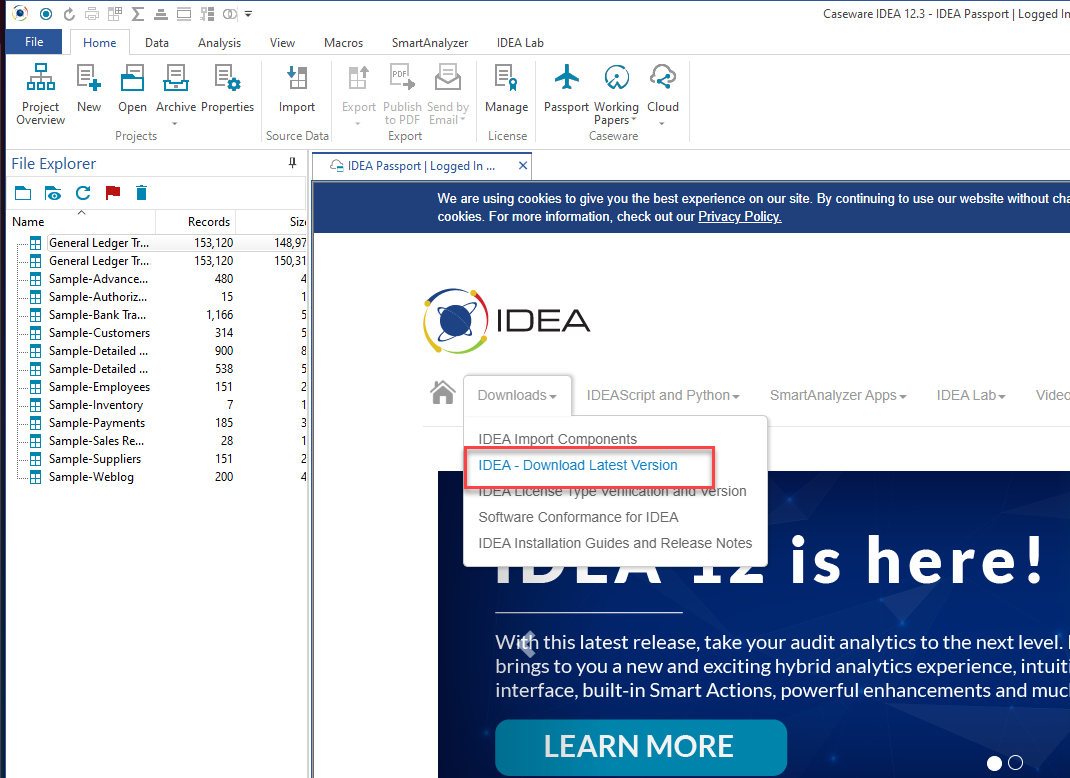Click the record count 1,166
Viewport: 1070px width, 778px height.
[x=220, y=315]
